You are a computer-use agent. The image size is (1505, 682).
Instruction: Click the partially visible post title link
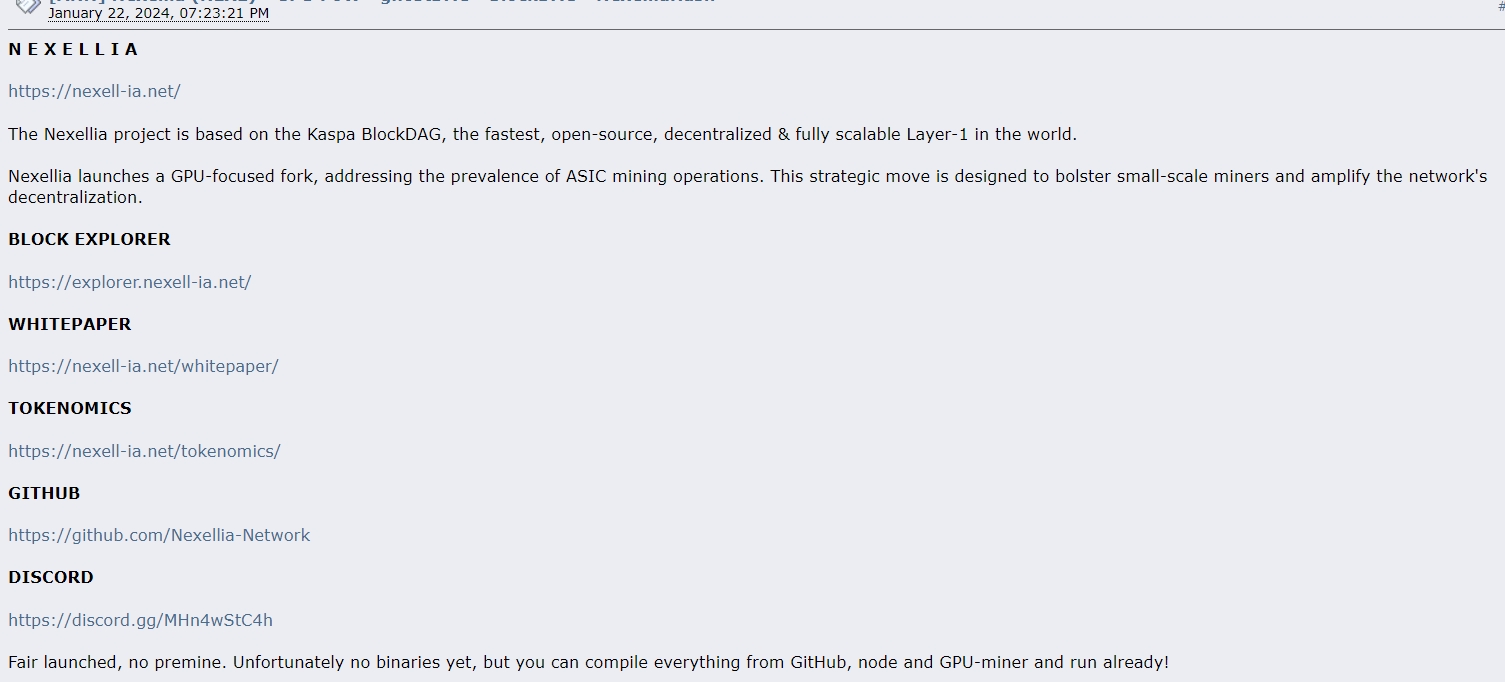tap(382, 2)
